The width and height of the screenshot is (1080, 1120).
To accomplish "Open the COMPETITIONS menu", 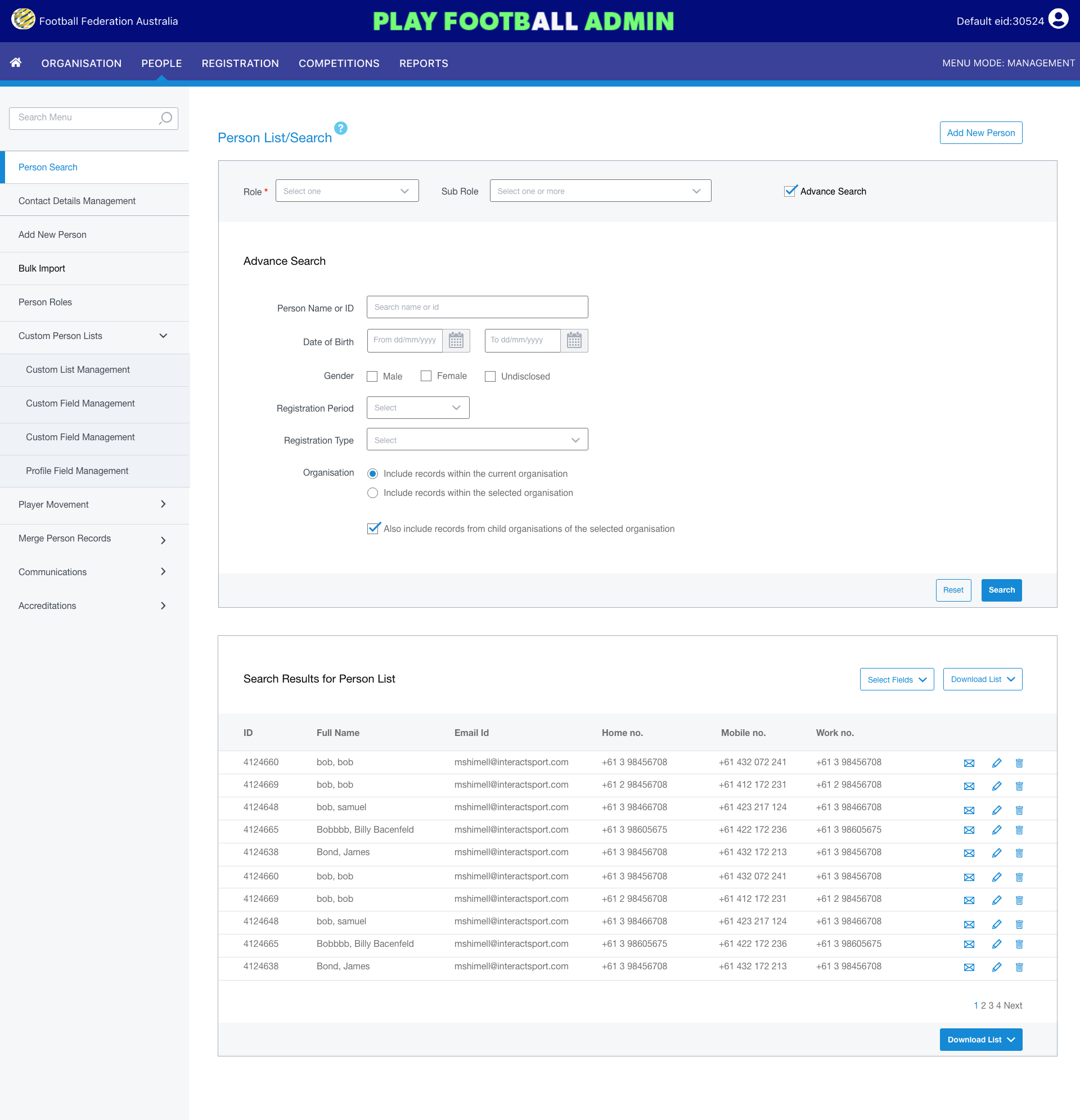I will (x=339, y=64).
